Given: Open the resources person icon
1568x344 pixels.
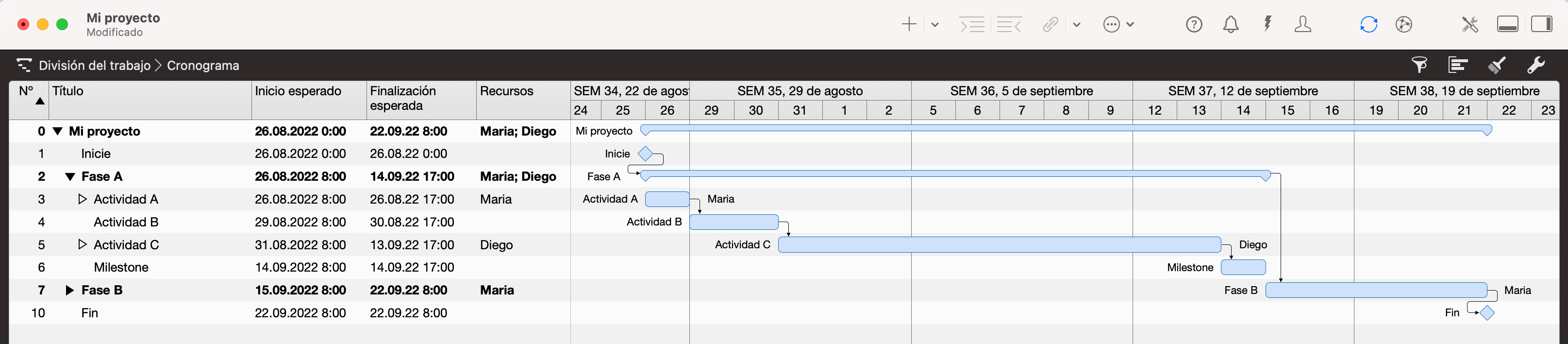Looking at the screenshot, I should point(1303,24).
